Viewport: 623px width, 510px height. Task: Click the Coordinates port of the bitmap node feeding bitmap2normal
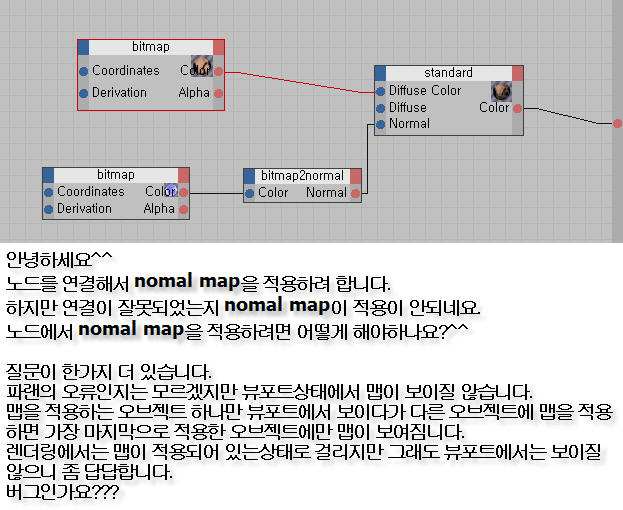[x=48, y=193]
